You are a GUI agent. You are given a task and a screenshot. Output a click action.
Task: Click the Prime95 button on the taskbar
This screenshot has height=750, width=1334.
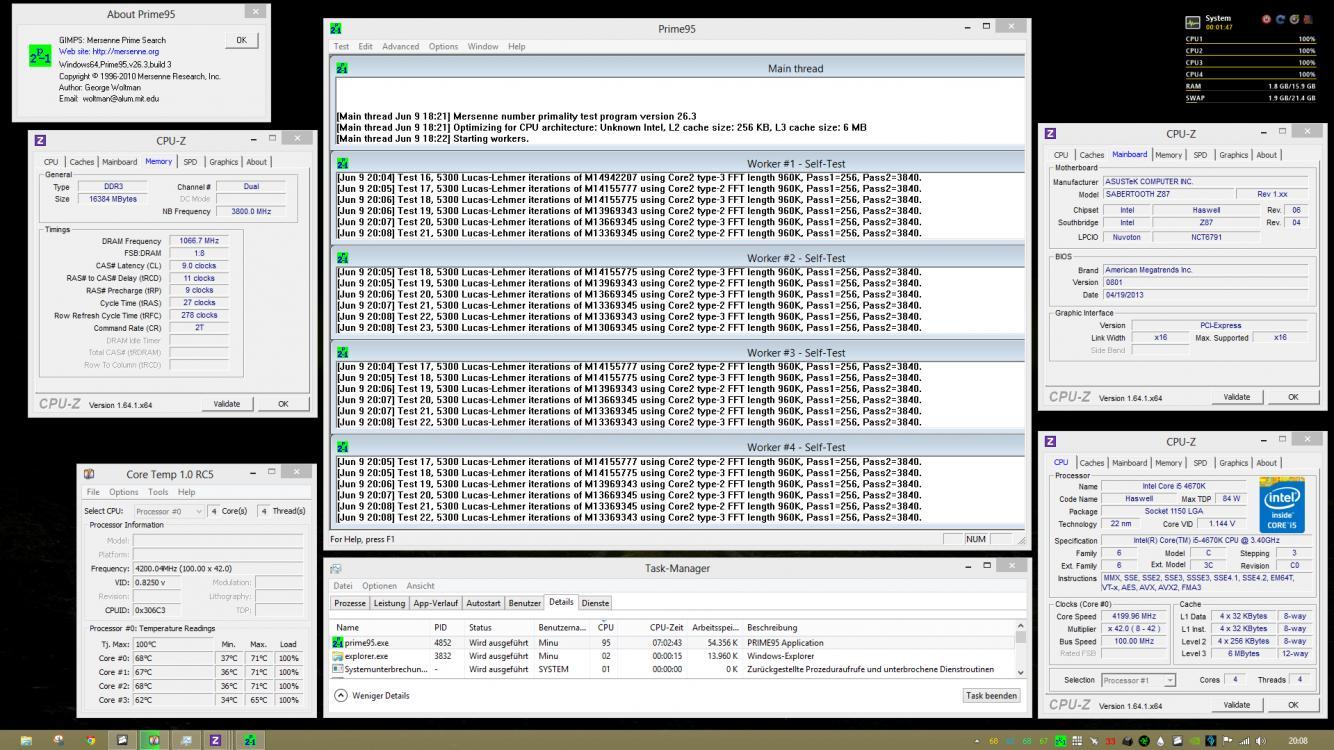(249, 741)
